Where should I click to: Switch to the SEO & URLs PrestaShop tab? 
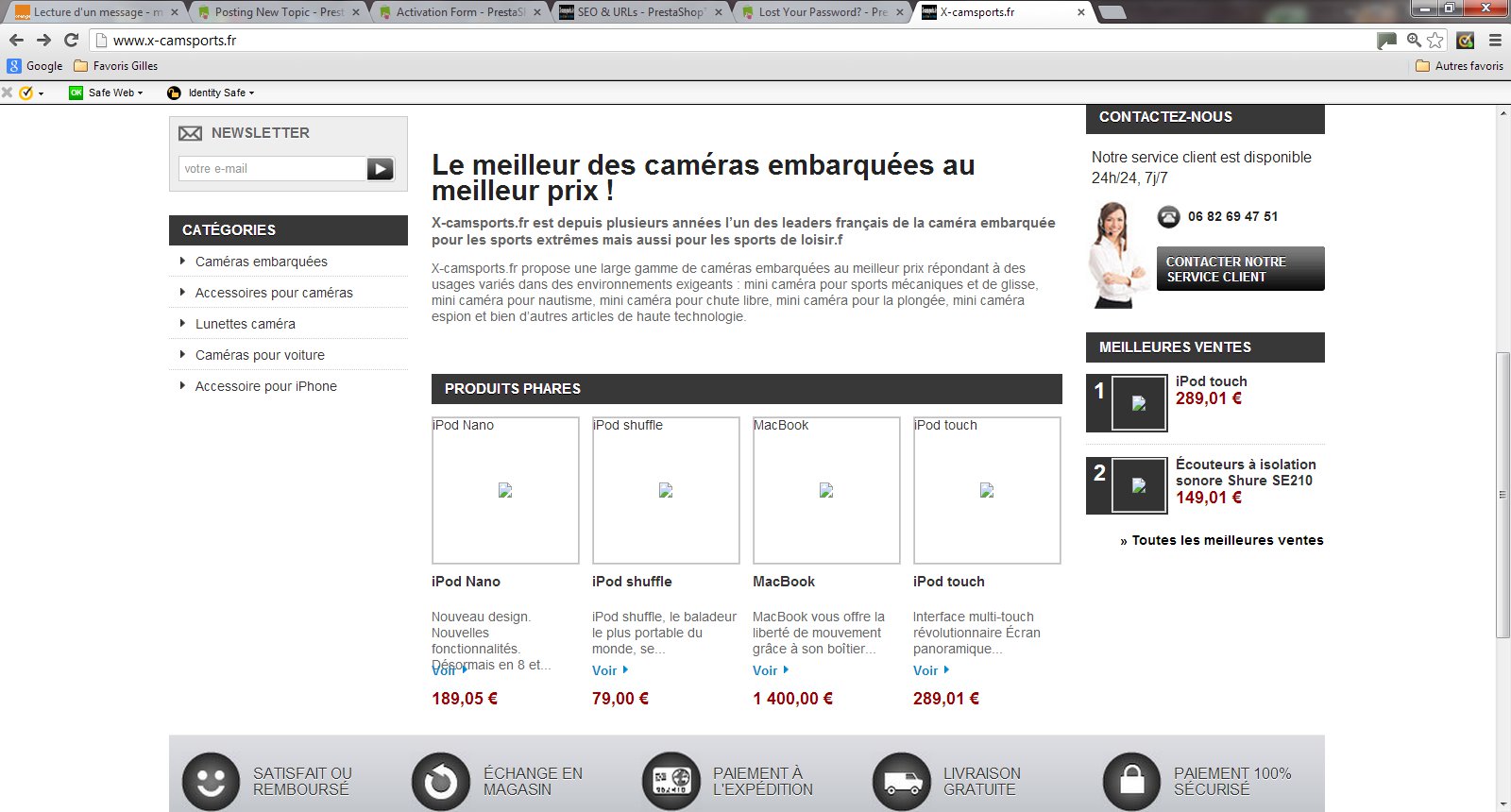(641, 12)
